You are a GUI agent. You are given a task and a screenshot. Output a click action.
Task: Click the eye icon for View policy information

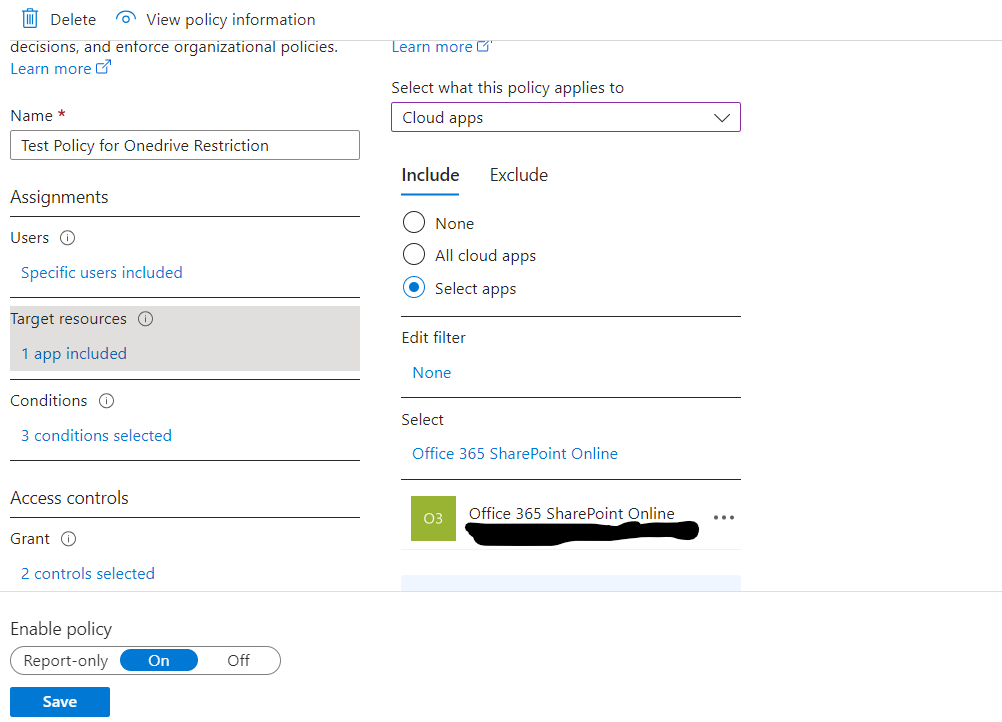click(x=125, y=17)
